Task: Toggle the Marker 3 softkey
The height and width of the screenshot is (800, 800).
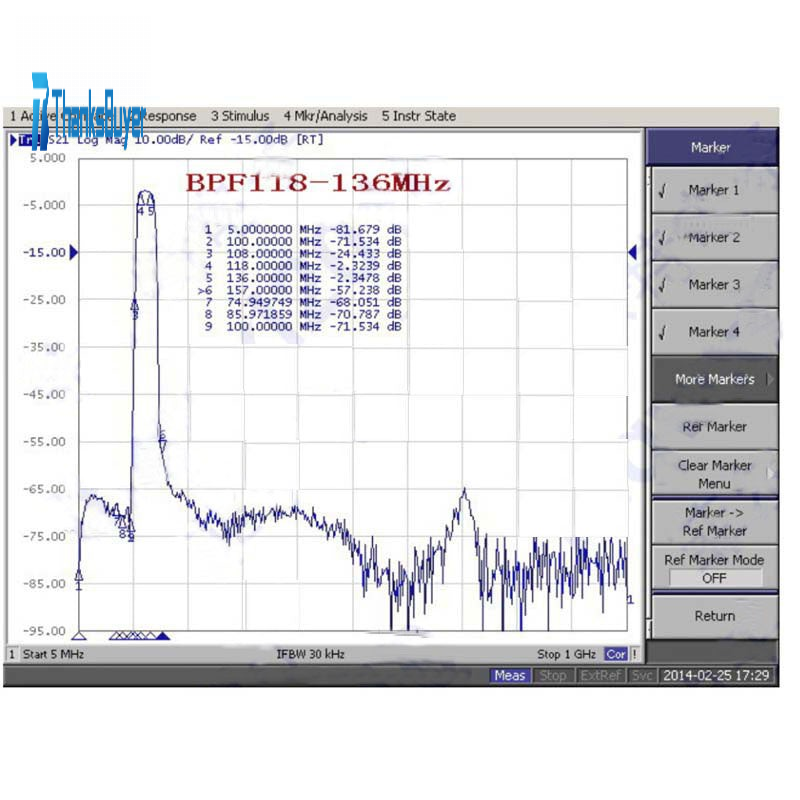Action: click(x=713, y=284)
